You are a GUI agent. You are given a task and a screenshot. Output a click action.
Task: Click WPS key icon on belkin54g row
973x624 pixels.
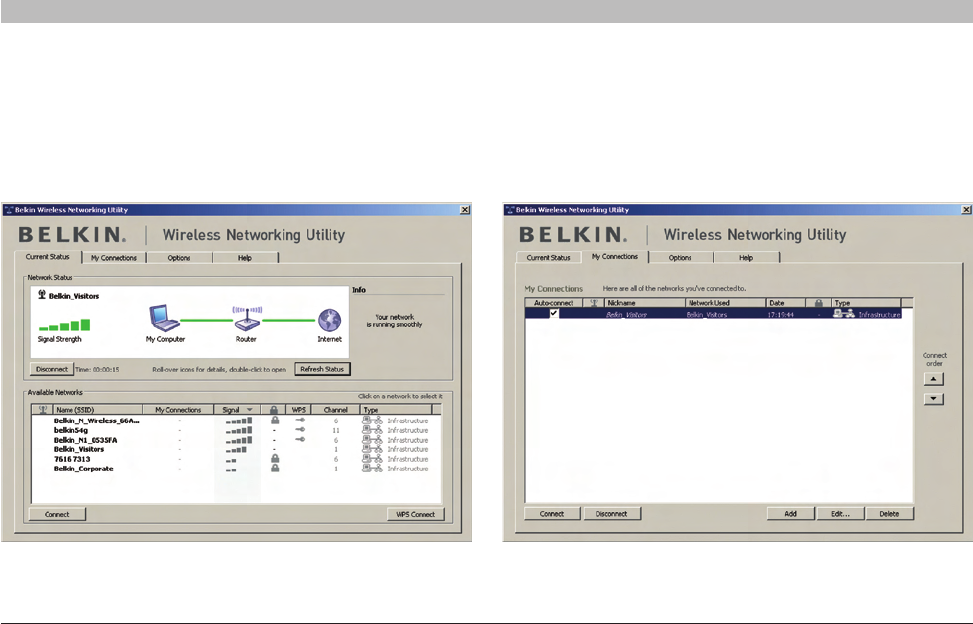click(x=300, y=430)
